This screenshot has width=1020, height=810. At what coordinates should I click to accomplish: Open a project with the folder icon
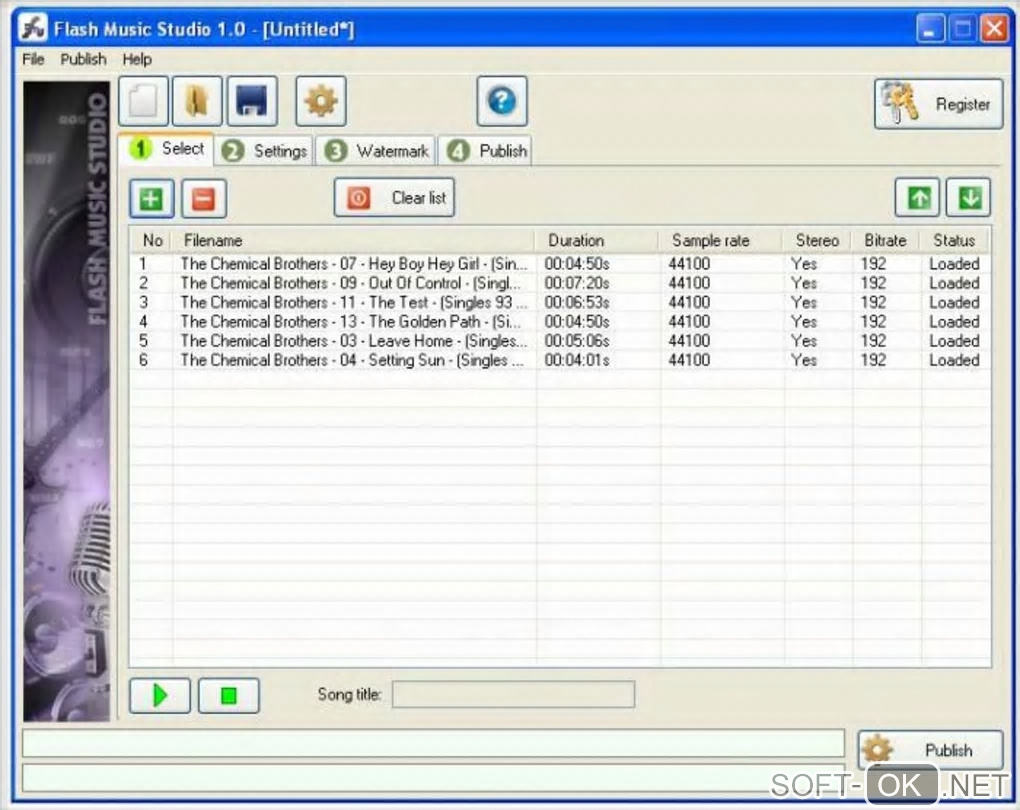tap(197, 101)
